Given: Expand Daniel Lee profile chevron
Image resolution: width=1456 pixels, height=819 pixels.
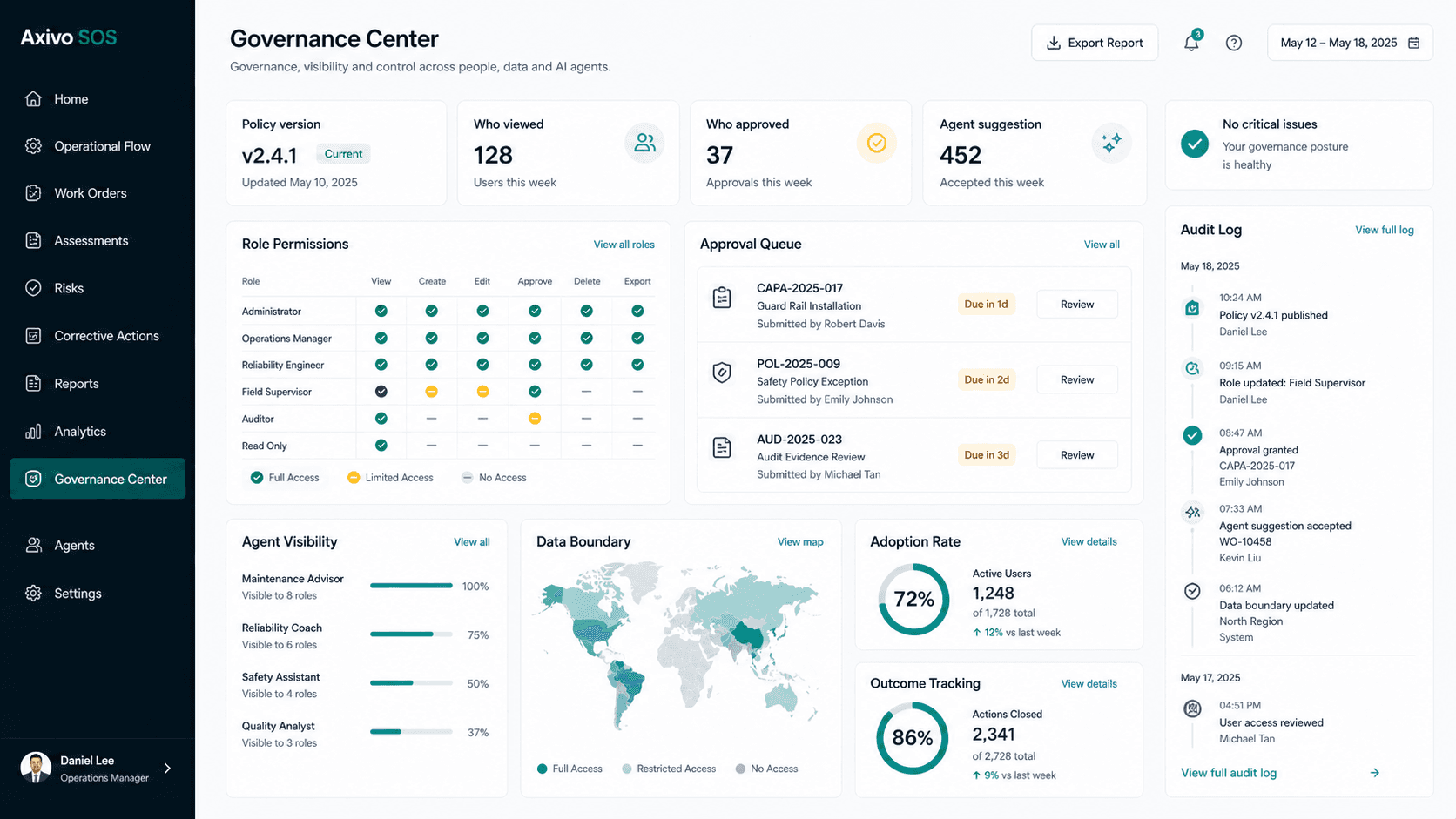Looking at the screenshot, I should click(x=167, y=769).
